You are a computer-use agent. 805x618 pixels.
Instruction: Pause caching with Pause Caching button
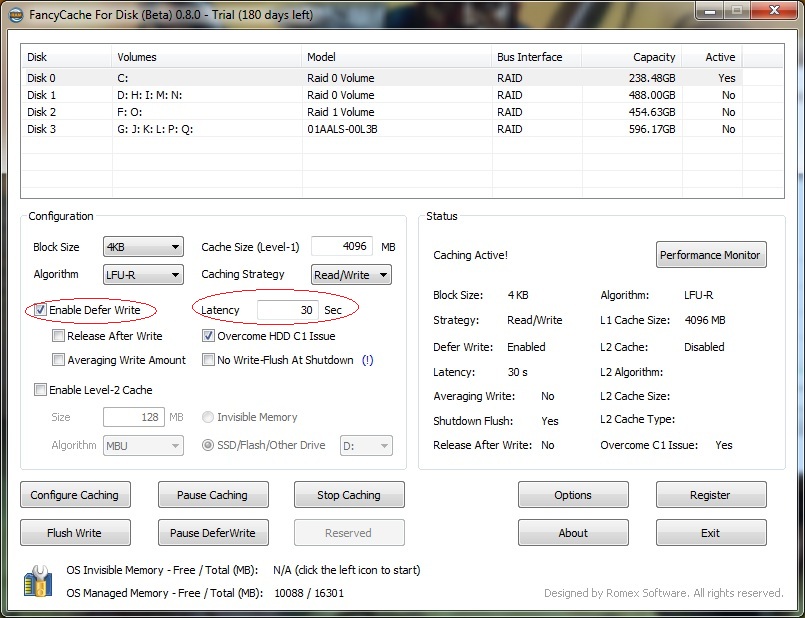pos(213,495)
